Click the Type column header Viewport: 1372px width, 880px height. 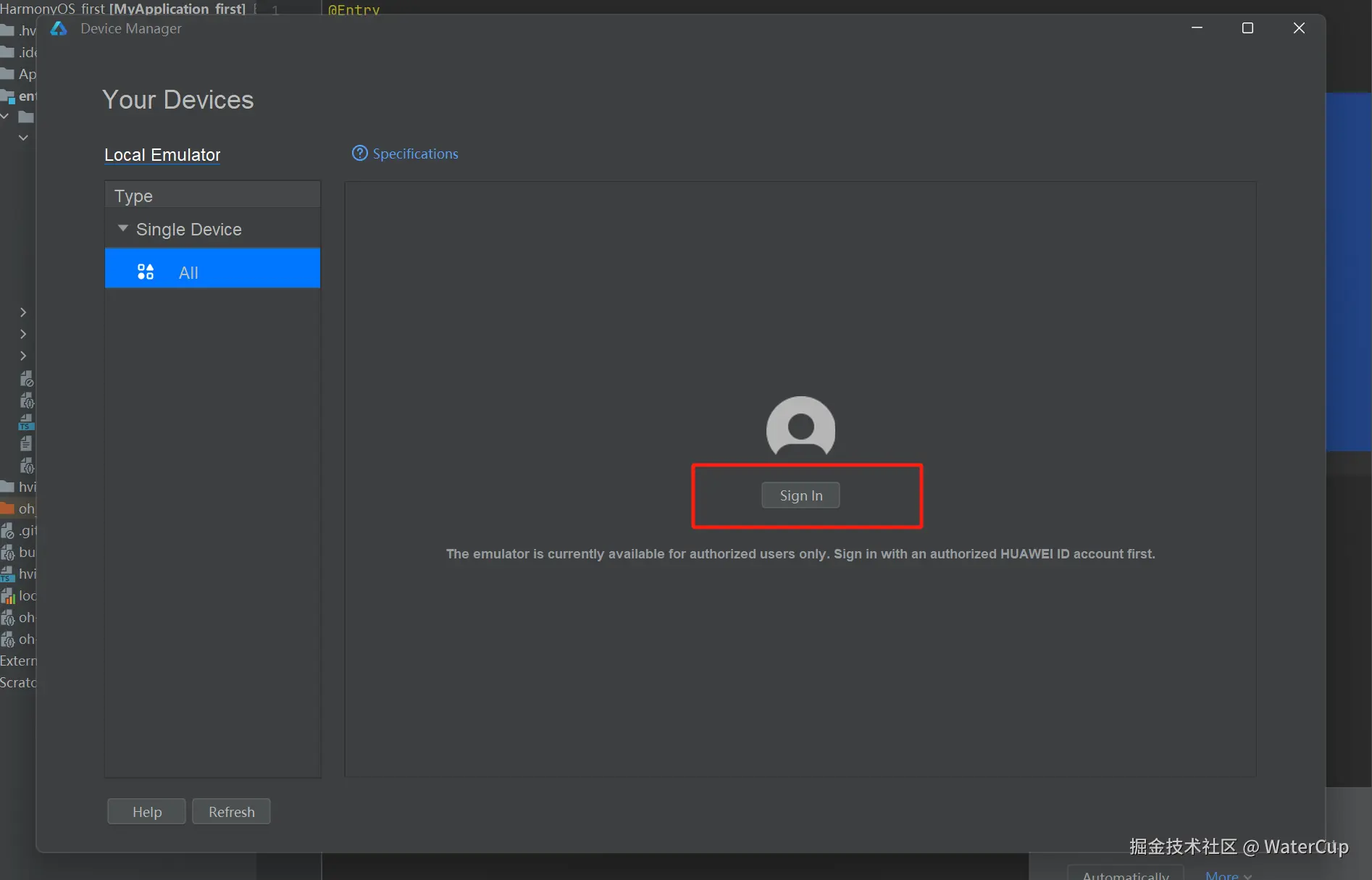(x=212, y=196)
